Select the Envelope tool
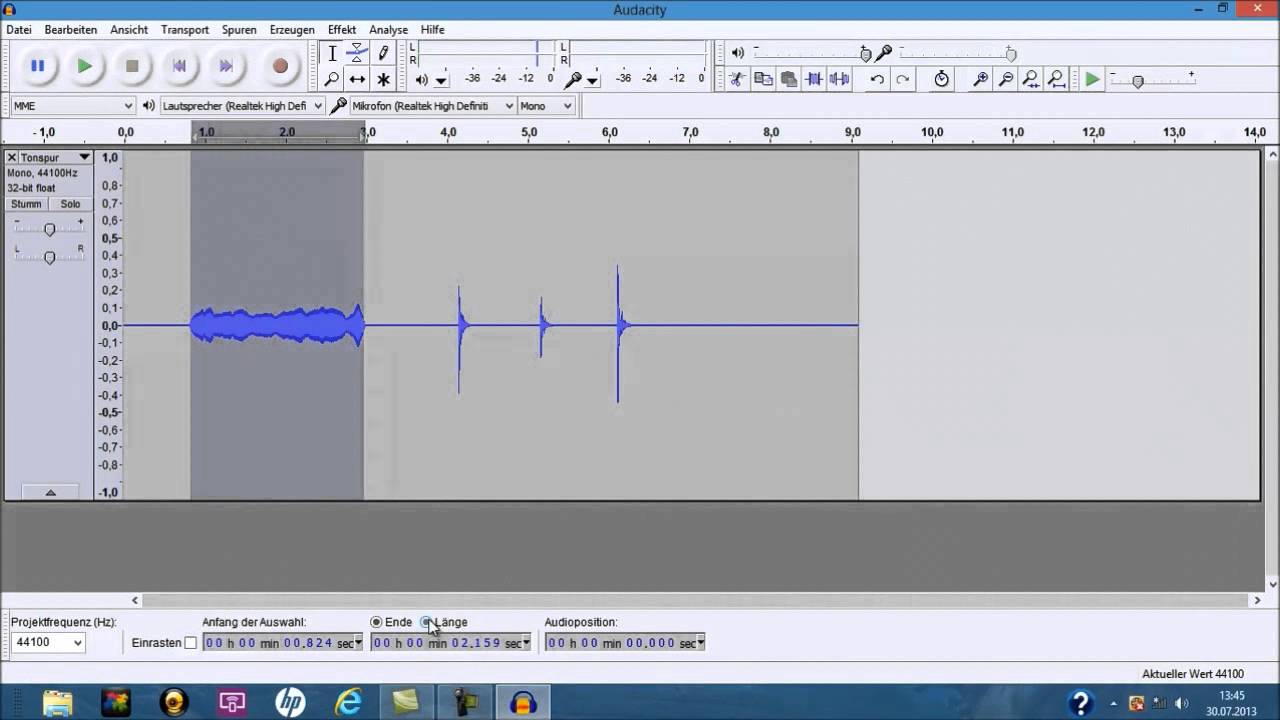Image resolution: width=1280 pixels, height=720 pixels. coord(357,53)
